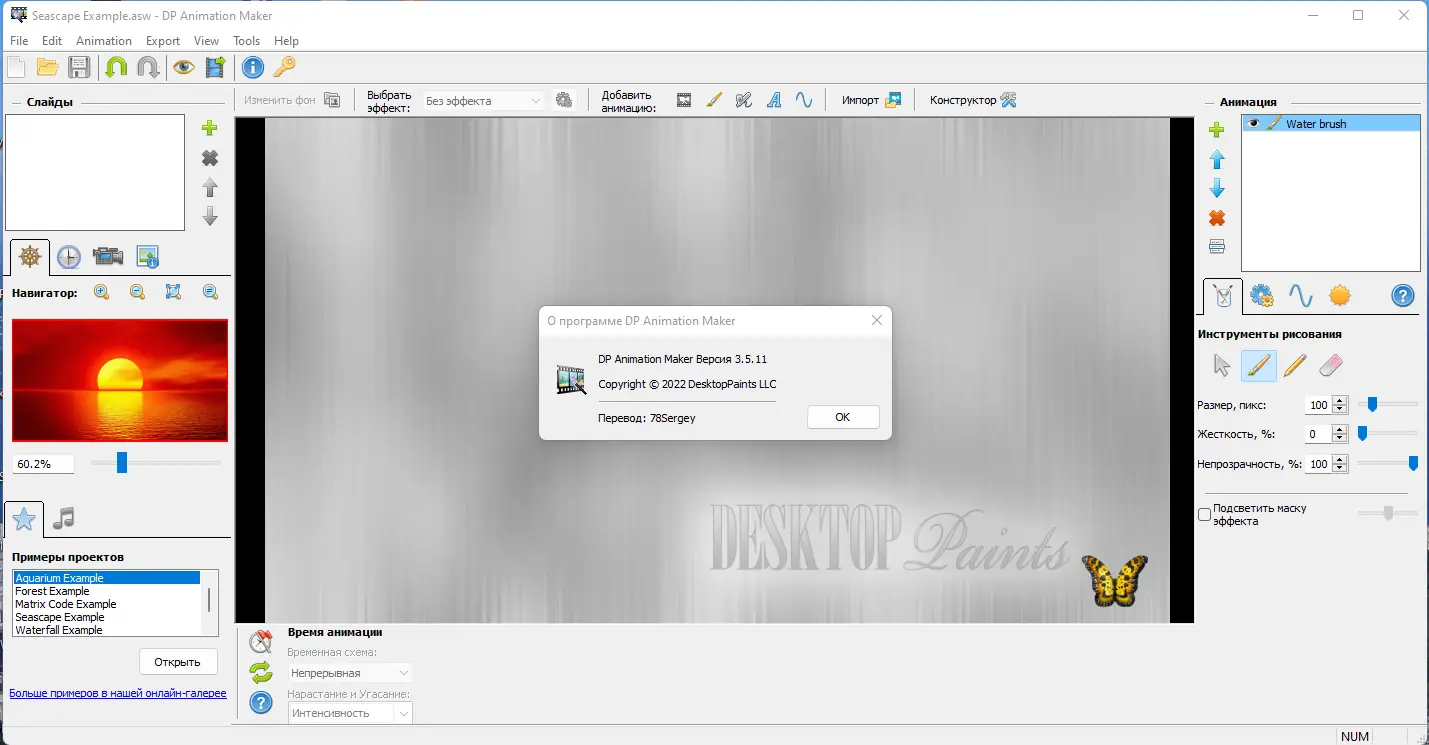This screenshot has height=745, width=1429.
Task: Select Aquarium Example in the list
Action: click(106, 578)
